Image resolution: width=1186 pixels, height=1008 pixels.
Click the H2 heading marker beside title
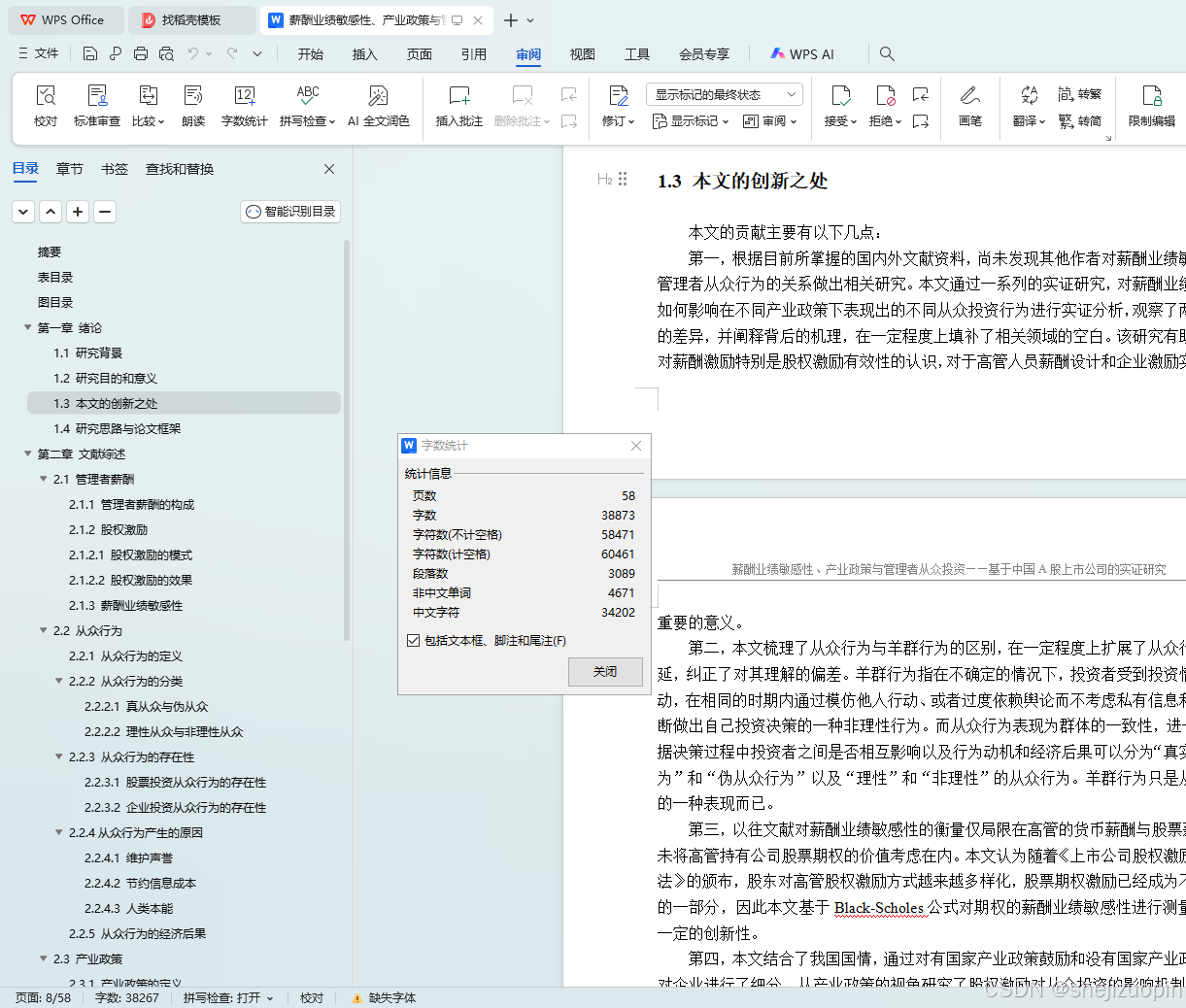coord(604,180)
